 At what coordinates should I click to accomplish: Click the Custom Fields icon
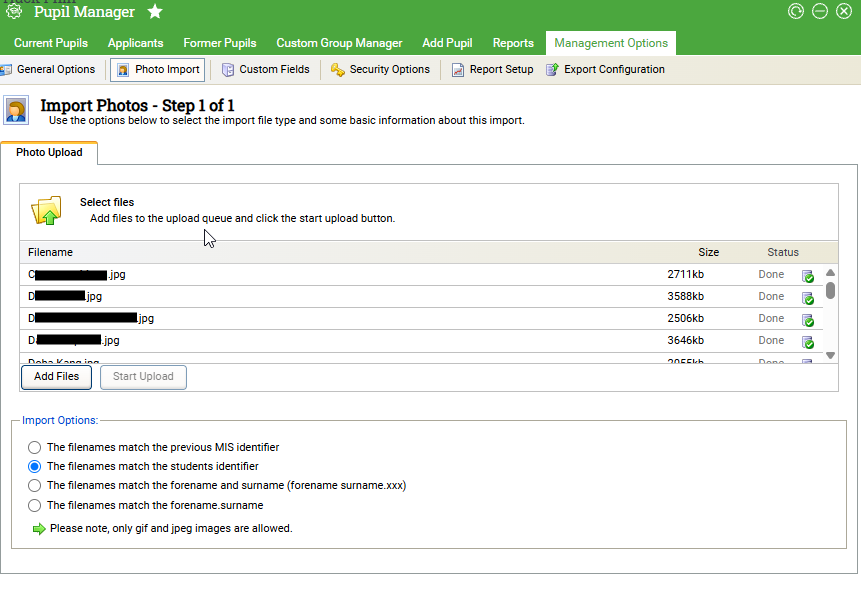click(x=228, y=70)
